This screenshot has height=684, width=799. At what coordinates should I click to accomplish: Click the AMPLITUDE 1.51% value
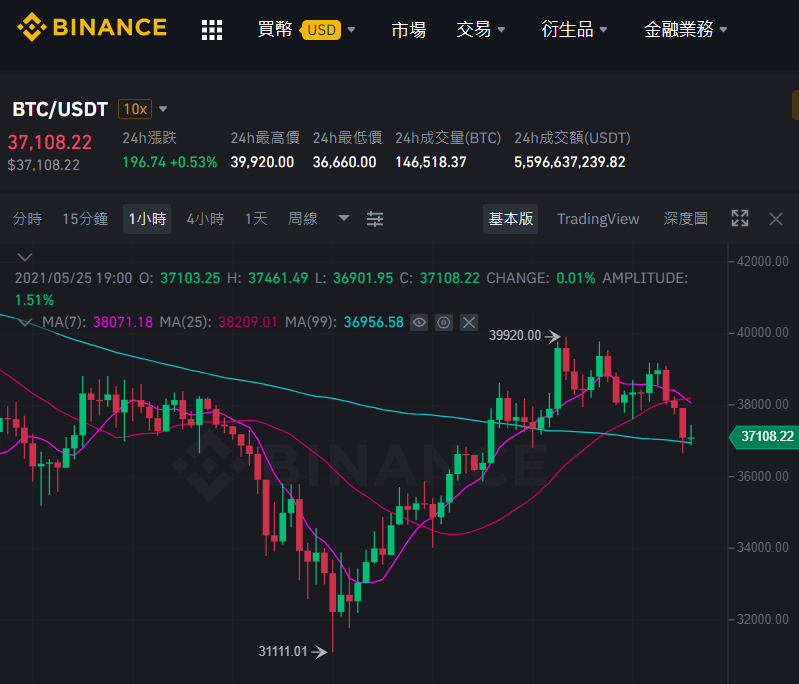34,300
